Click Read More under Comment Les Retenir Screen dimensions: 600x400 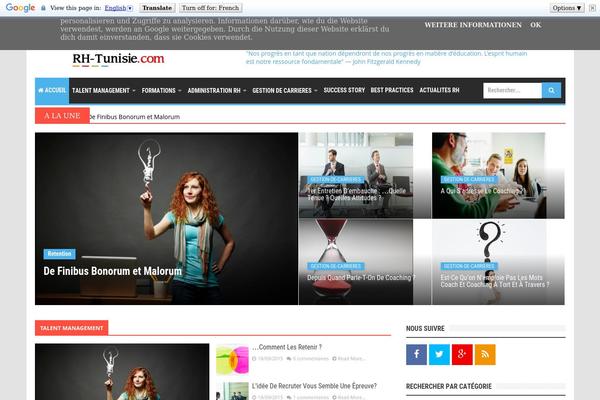point(349,359)
